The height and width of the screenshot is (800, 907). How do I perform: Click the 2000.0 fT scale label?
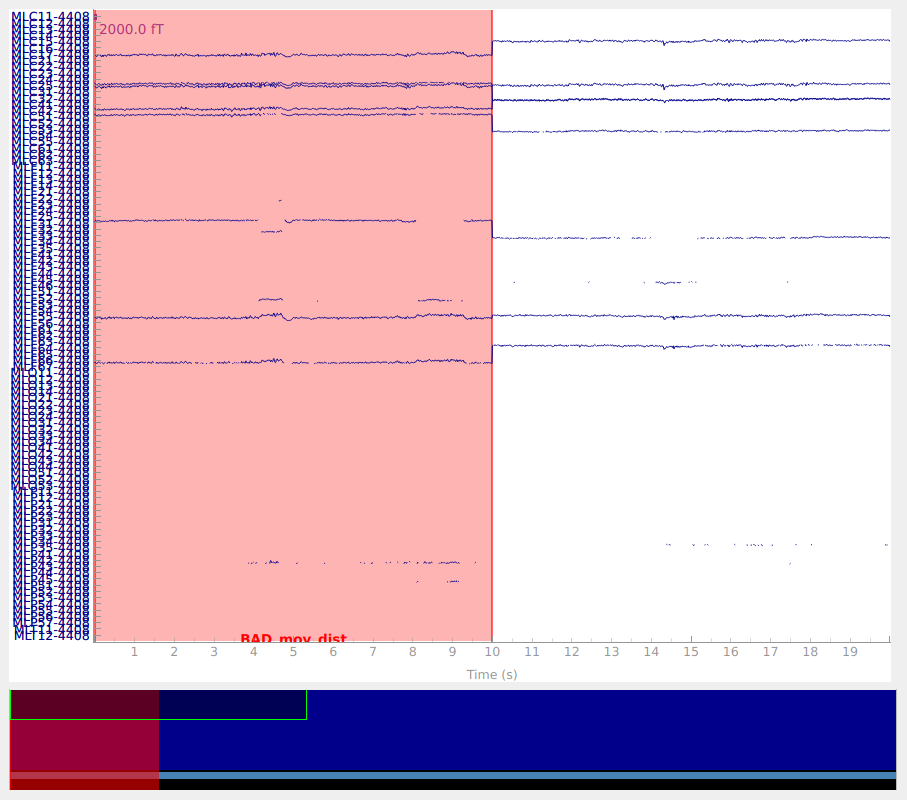[x=131, y=30]
